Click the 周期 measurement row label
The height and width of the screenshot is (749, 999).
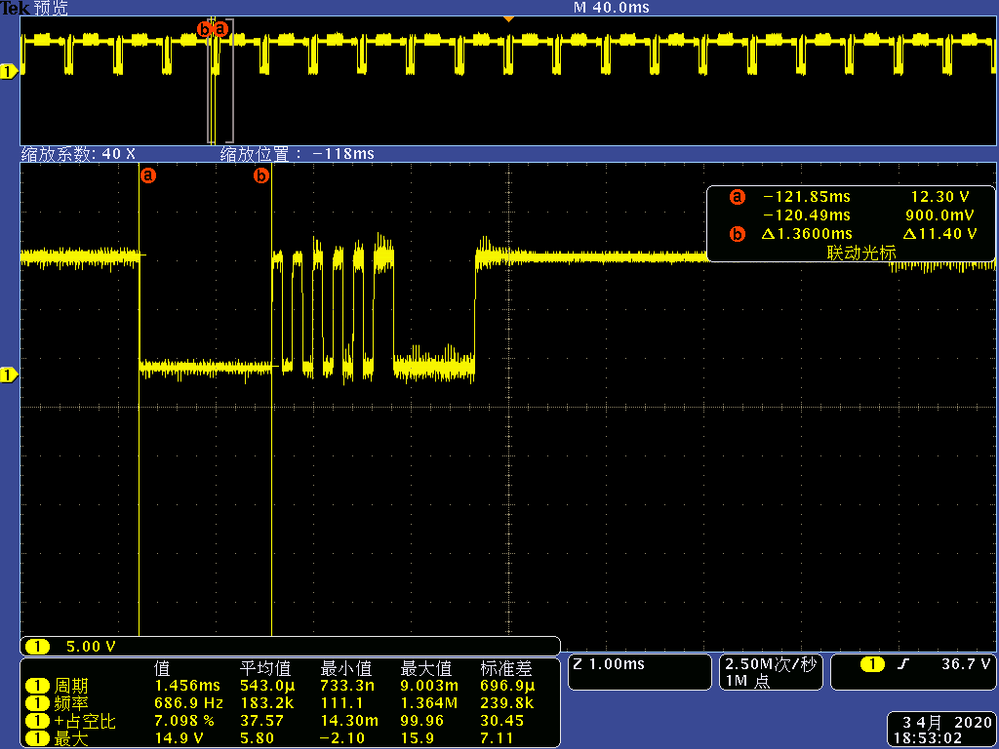pyautogui.click(x=71, y=686)
